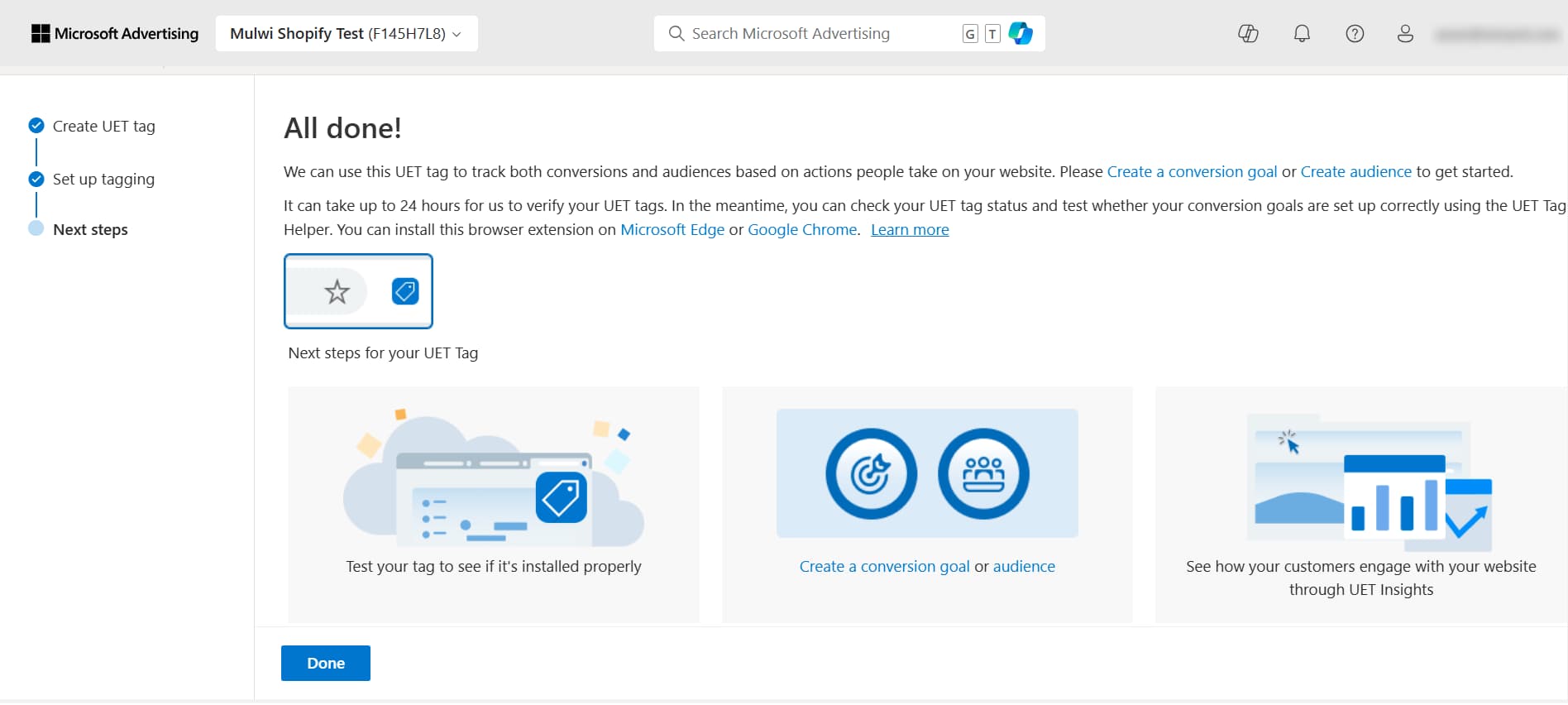Open the Mulwi Shopify Test account dropdown
This screenshot has height=705, width=1568.
point(347,33)
